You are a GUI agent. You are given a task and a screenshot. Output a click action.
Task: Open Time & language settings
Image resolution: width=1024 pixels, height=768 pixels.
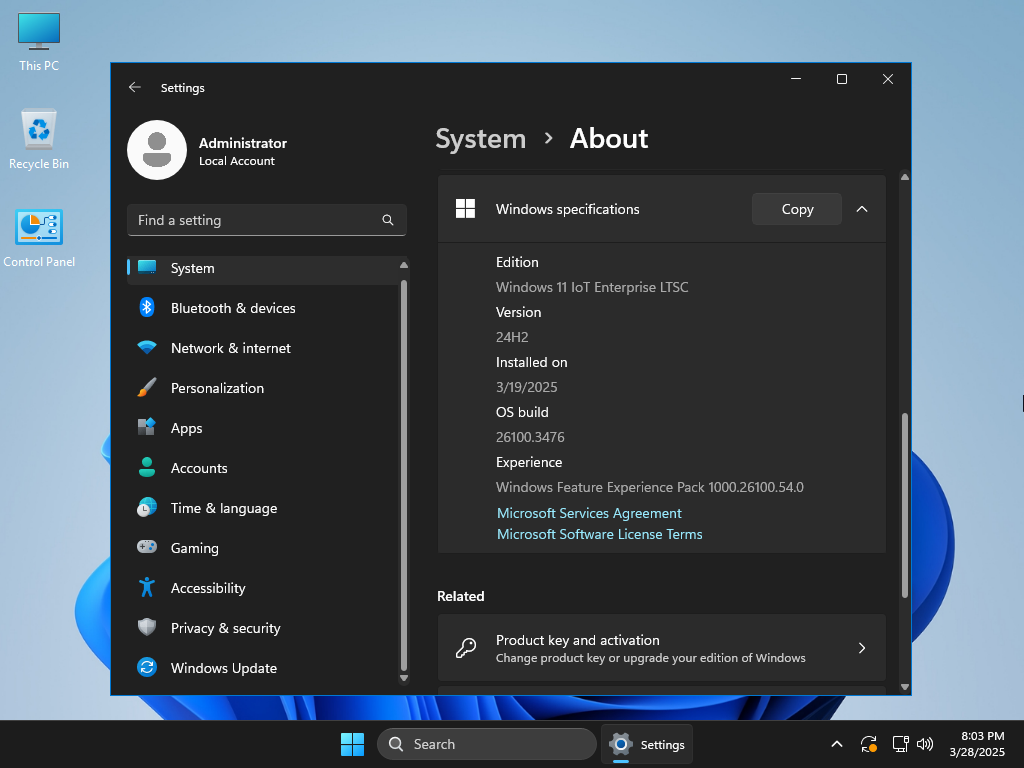[x=263, y=508]
